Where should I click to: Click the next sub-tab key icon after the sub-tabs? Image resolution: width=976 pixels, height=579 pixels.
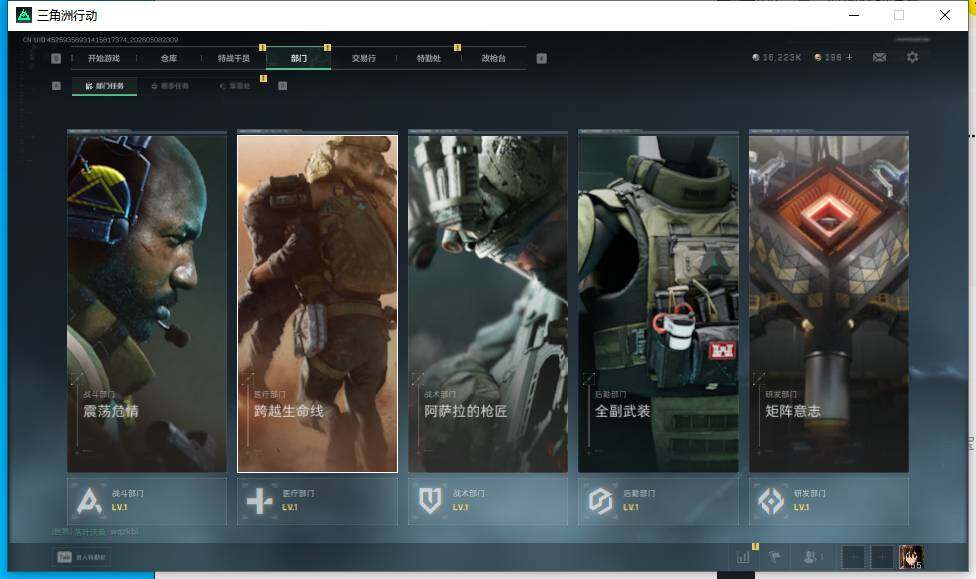point(283,86)
